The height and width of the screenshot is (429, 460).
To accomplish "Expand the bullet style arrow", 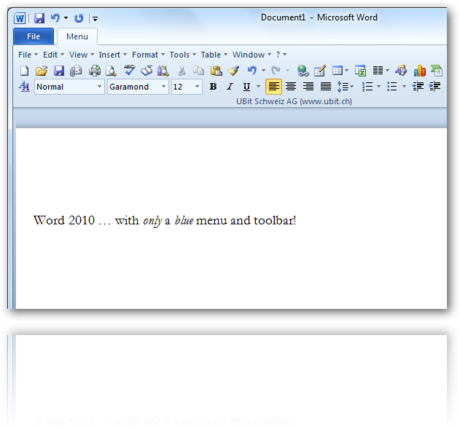I will pos(404,87).
